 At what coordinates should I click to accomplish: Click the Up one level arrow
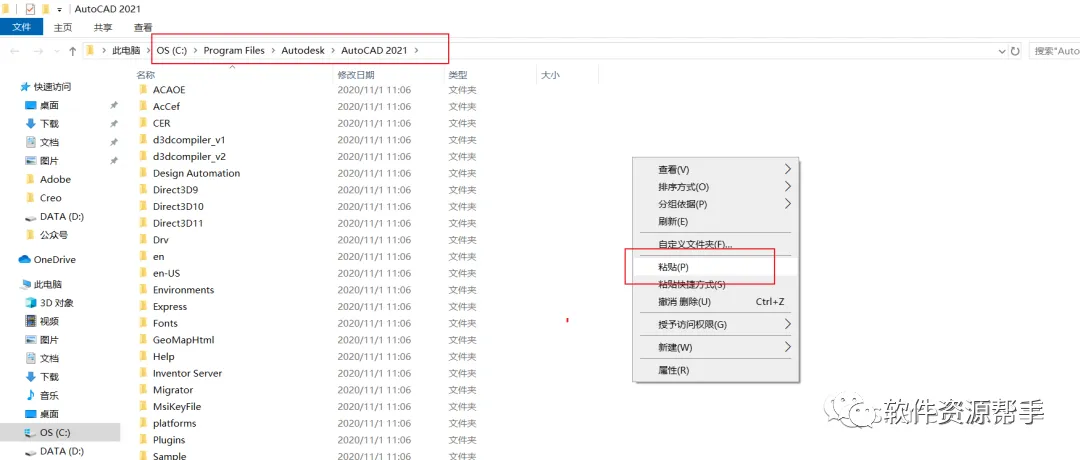click(73, 51)
